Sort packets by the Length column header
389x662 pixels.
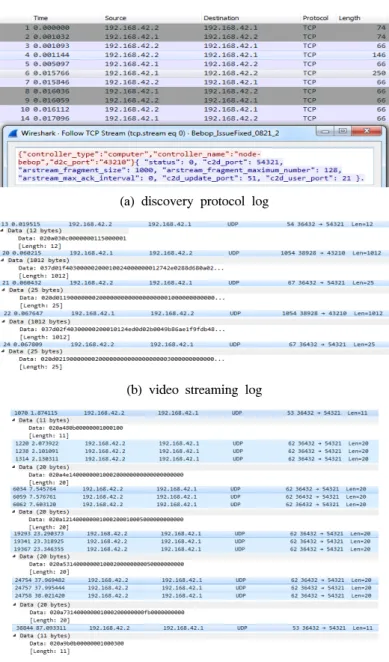349,18
